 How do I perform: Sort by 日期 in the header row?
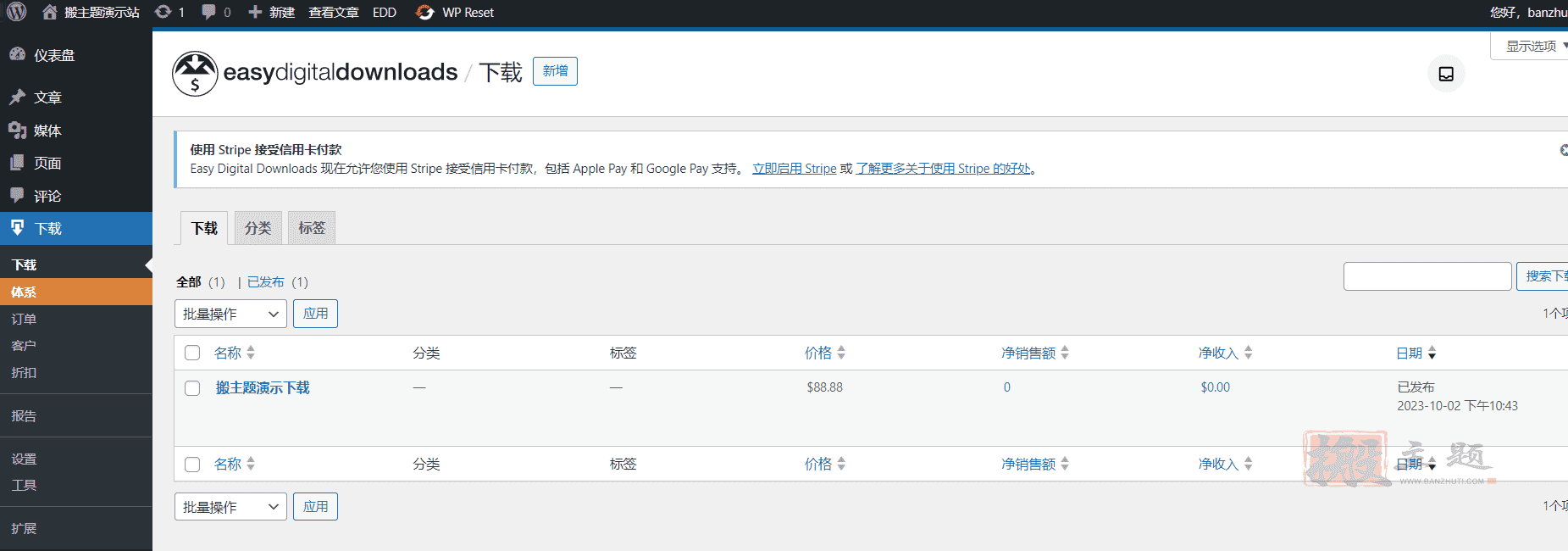(x=1416, y=353)
